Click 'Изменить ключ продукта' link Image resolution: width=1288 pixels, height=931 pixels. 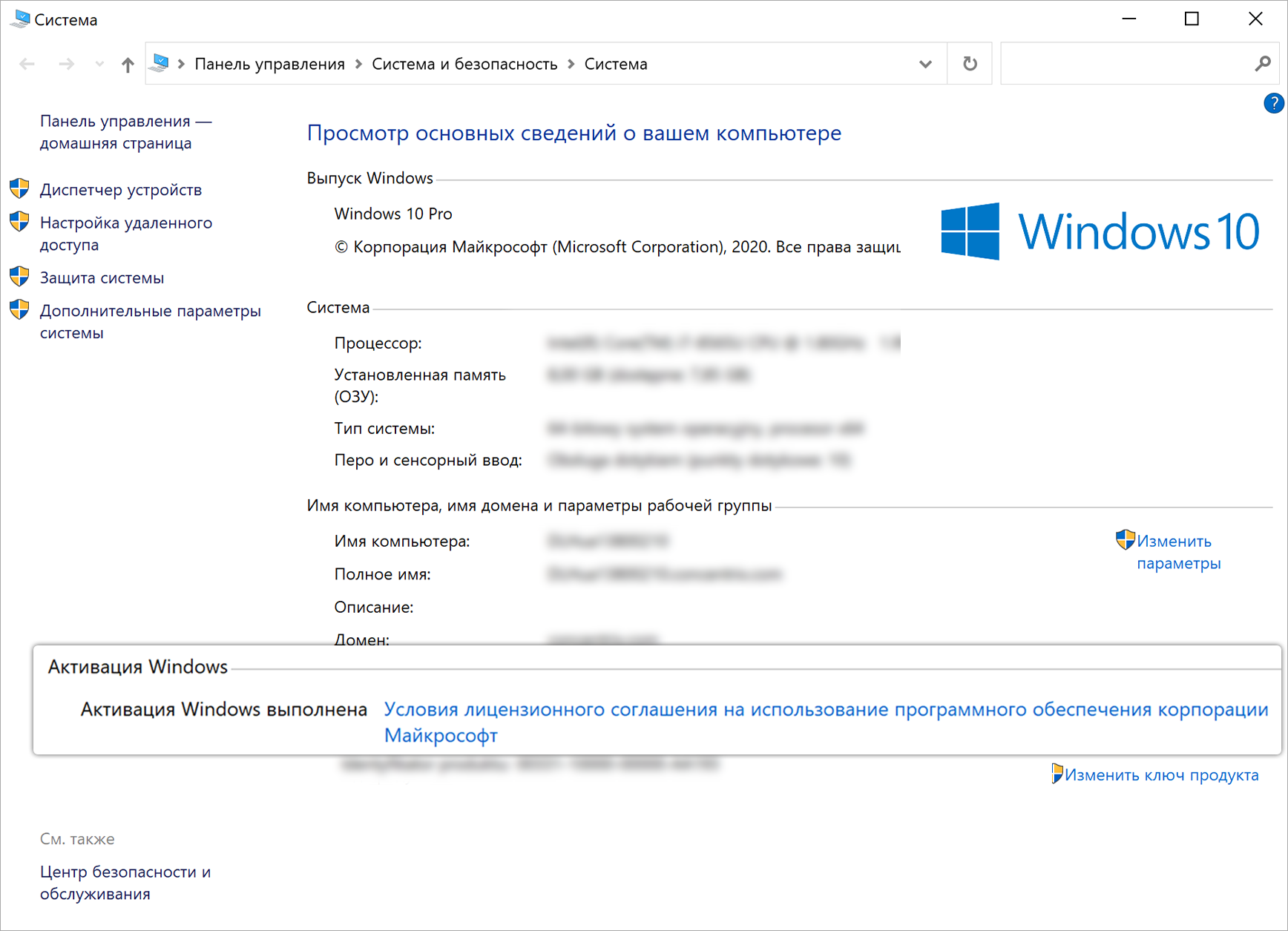coord(1161,775)
